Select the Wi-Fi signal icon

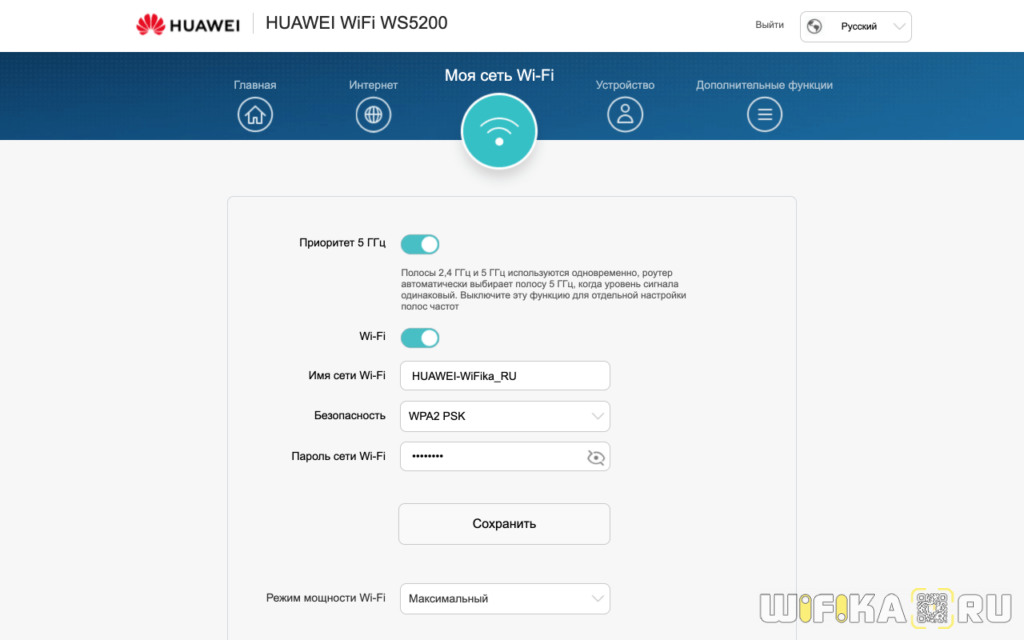pos(499,131)
